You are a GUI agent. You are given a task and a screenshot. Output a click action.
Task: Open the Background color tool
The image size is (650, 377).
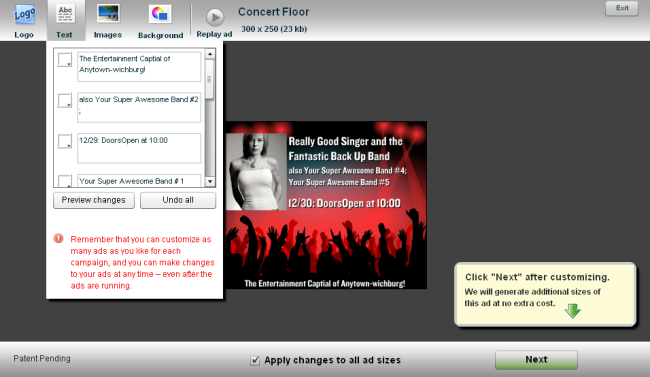pos(160,22)
